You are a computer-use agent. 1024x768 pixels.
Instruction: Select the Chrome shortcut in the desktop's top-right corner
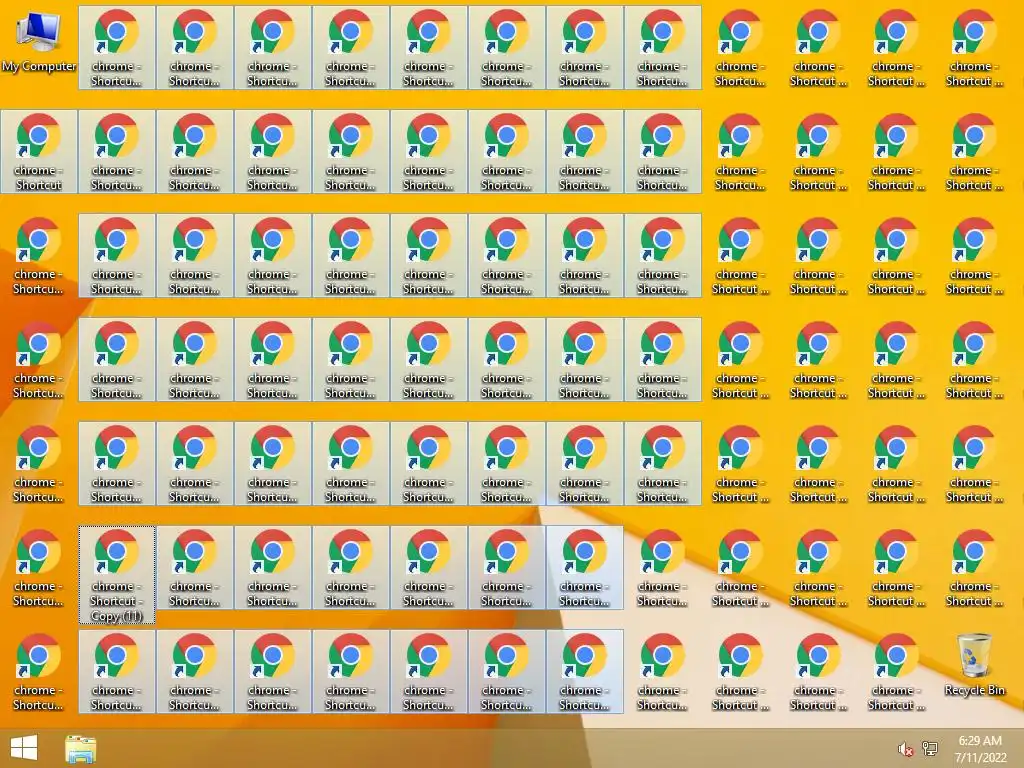[x=974, y=48]
